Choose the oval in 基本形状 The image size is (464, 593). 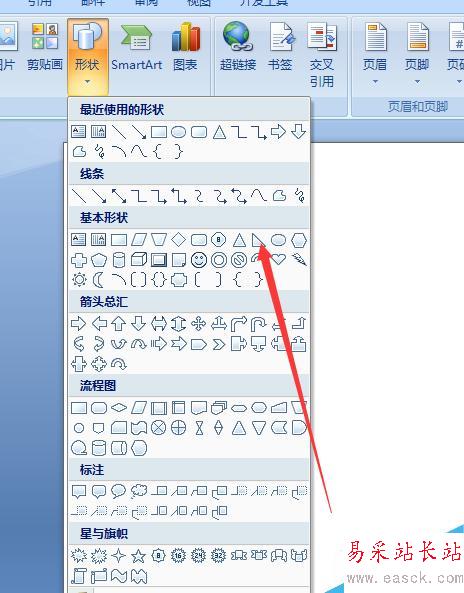[279, 240]
